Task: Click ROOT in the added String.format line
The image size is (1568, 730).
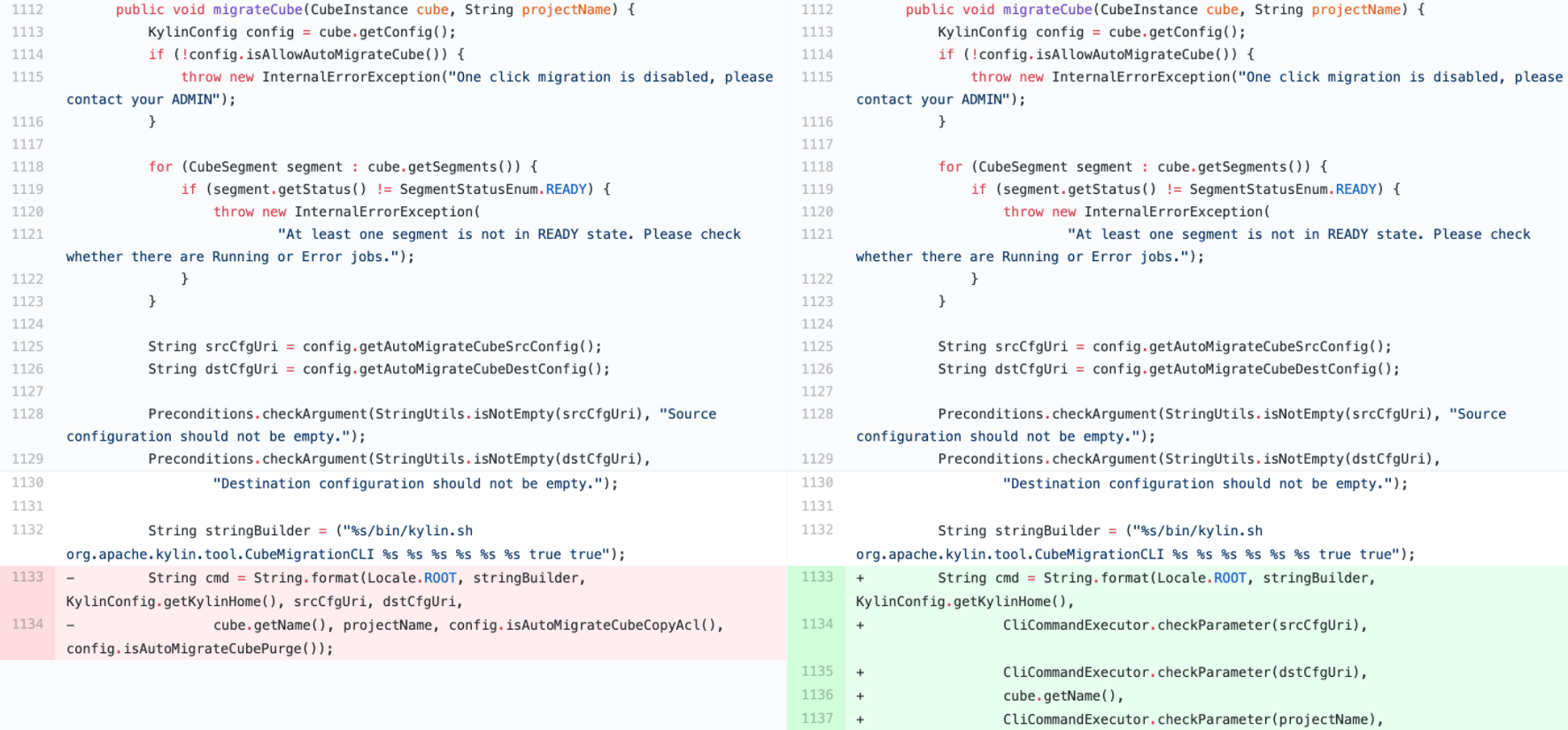Action: pyautogui.click(x=1230, y=578)
